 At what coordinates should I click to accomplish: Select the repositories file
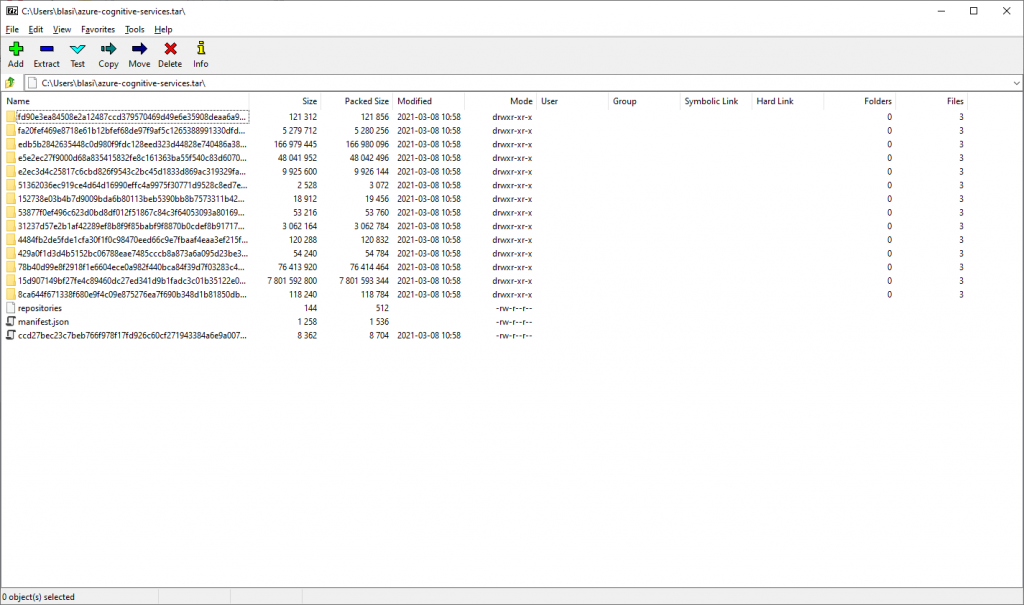click(x=40, y=308)
